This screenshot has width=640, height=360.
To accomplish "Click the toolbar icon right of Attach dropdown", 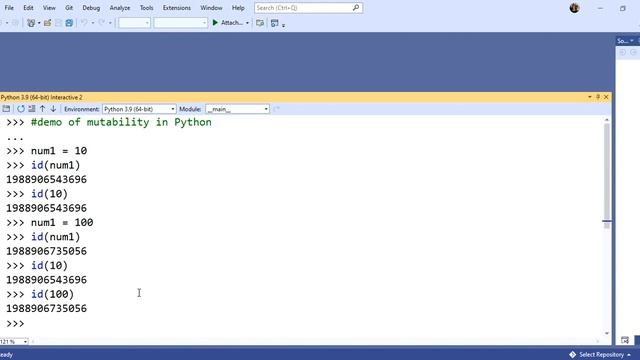I will coord(260,23).
